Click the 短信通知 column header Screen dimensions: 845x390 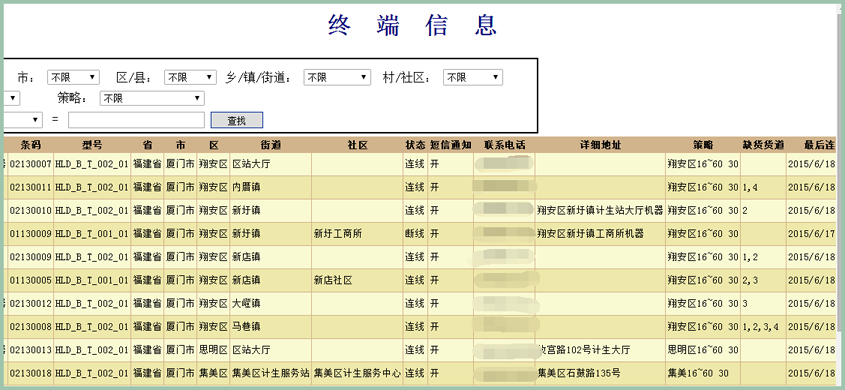(x=451, y=145)
